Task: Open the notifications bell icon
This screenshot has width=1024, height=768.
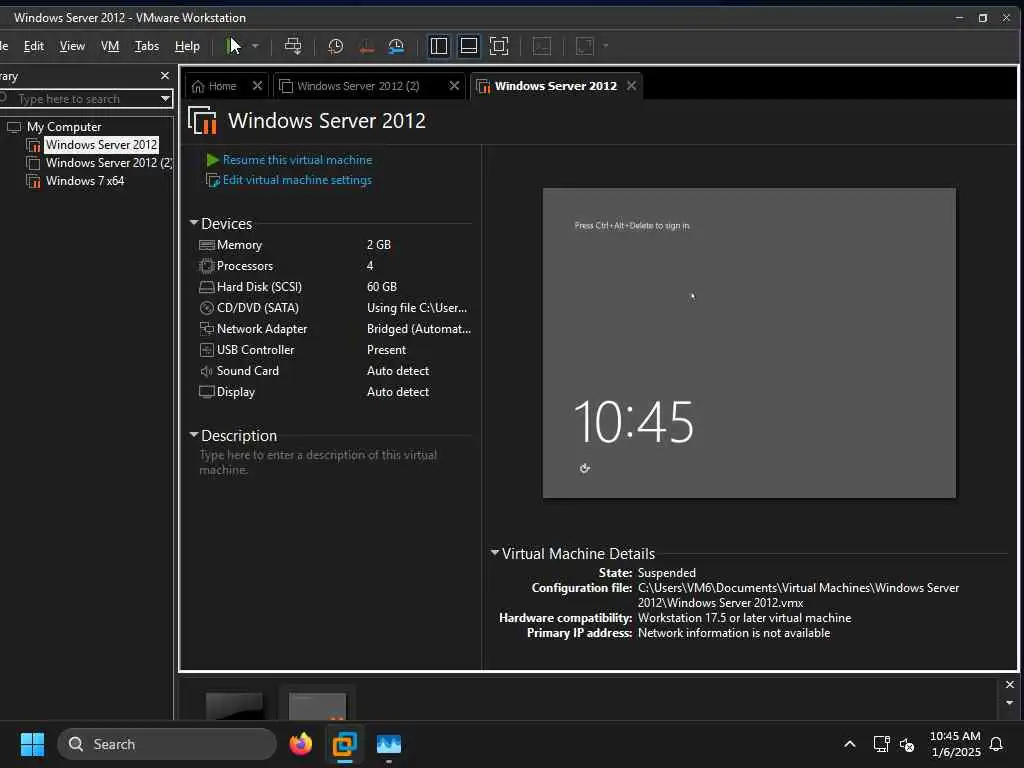Action: point(996,744)
